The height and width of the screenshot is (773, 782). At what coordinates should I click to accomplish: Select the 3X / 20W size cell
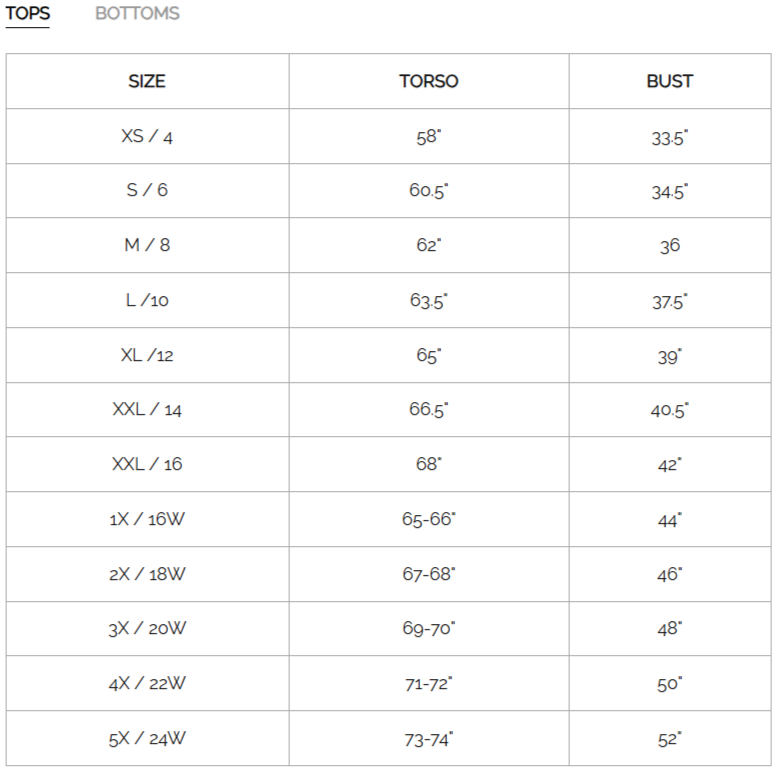tap(147, 629)
